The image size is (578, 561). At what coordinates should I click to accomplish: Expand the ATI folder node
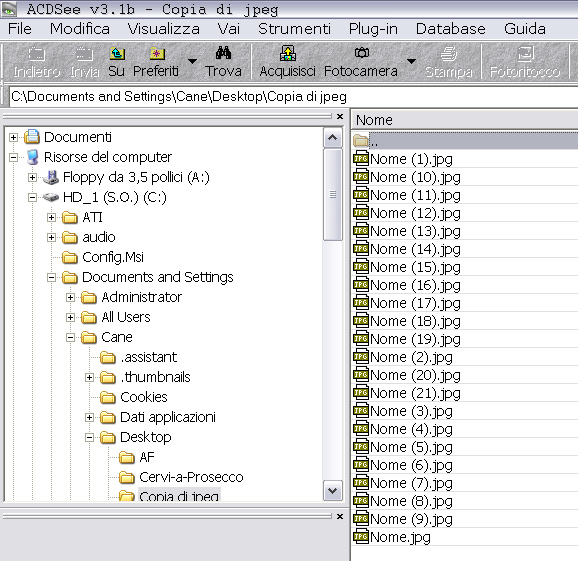52,217
